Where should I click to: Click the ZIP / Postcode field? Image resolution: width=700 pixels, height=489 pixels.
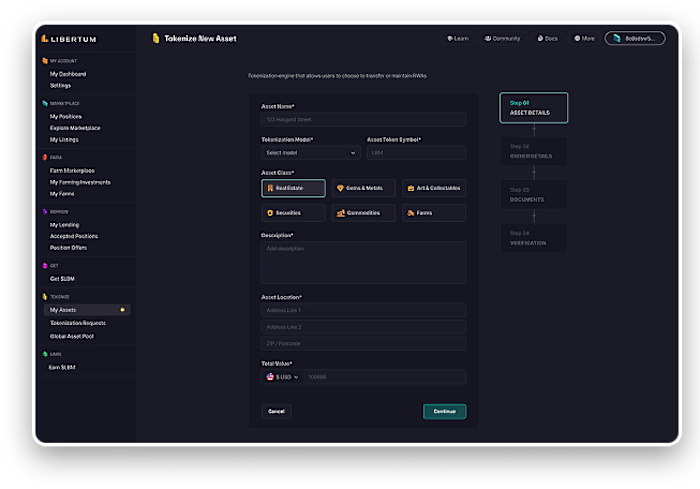[x=363, y=343]
